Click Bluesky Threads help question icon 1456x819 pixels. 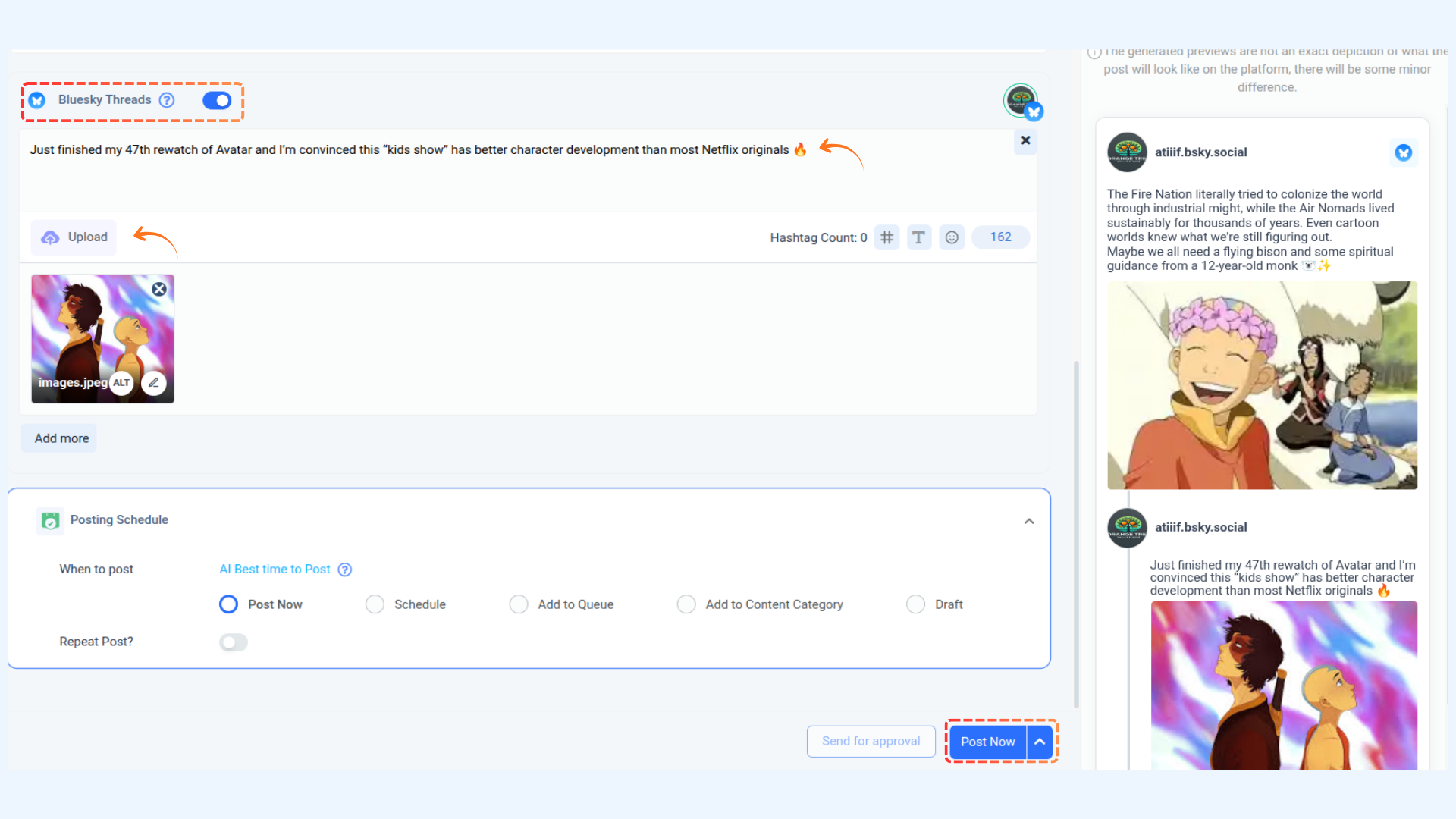tap(167, 100)
